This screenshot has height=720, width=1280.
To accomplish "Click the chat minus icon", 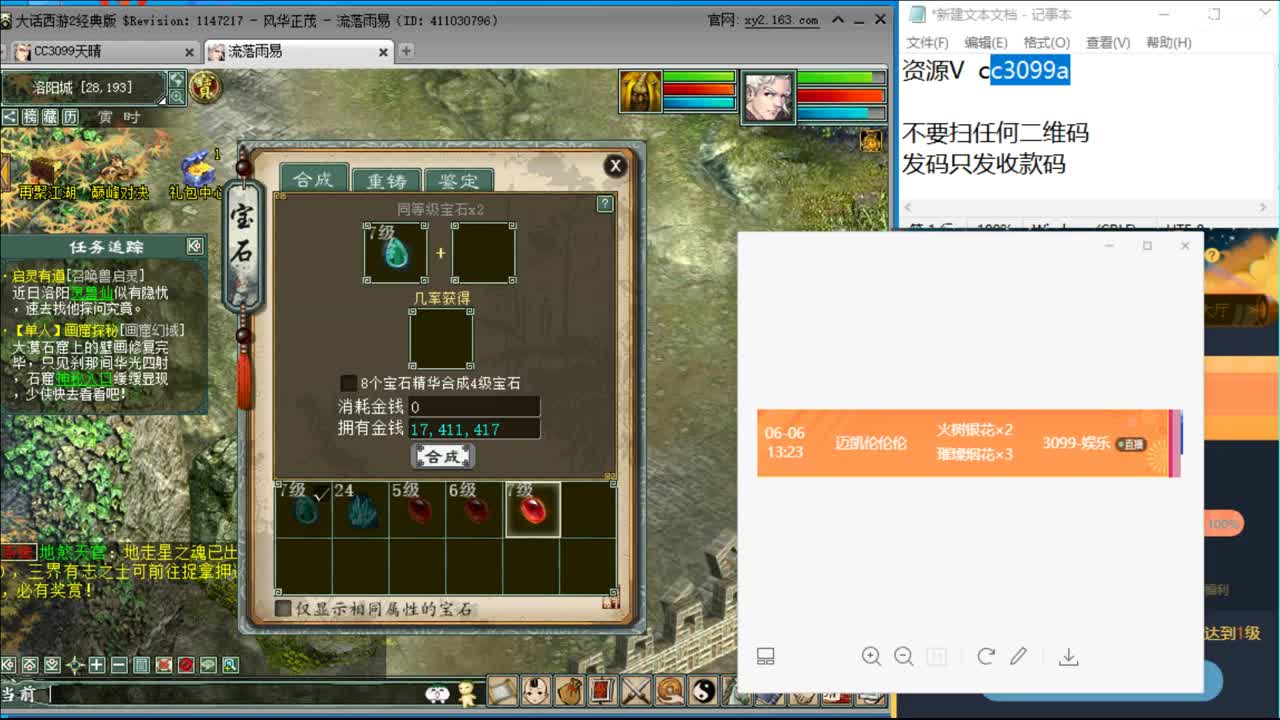I will pyautogui.click(x=119, y=665).
